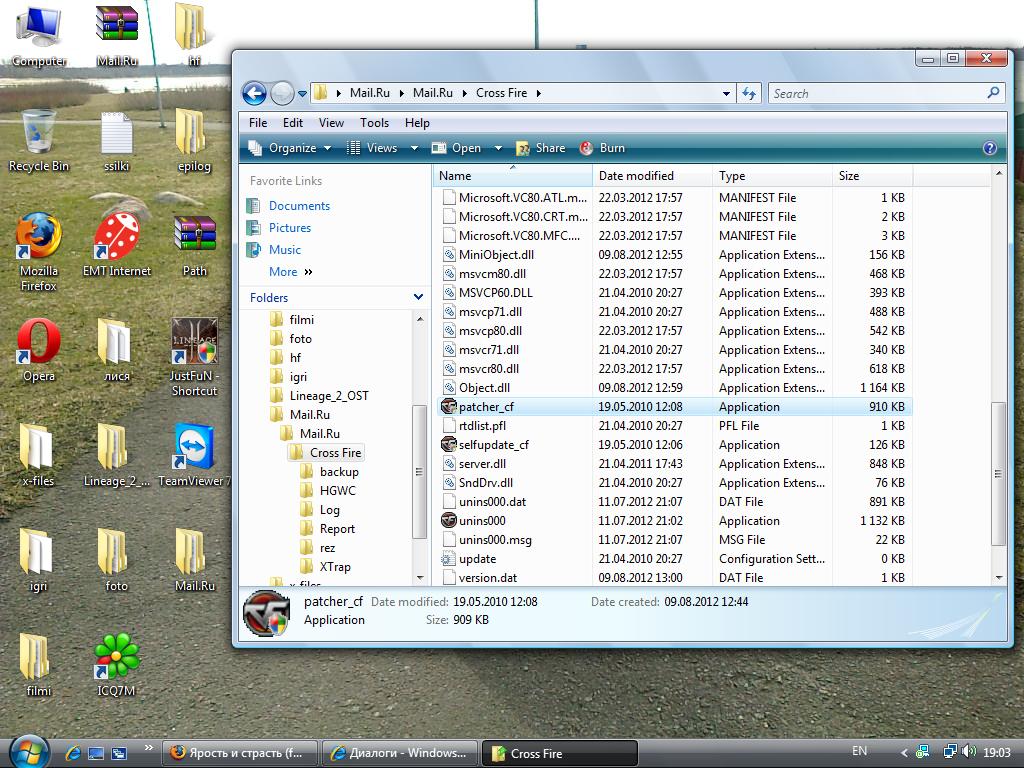Select the XTrap folder in tree
This screenshot has height=768, width=1024.
click(335, 567)
